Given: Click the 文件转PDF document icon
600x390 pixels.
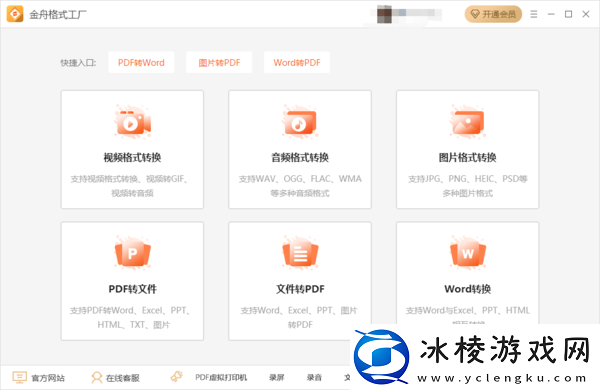Looking at the screenshot, I should [300, 253].
